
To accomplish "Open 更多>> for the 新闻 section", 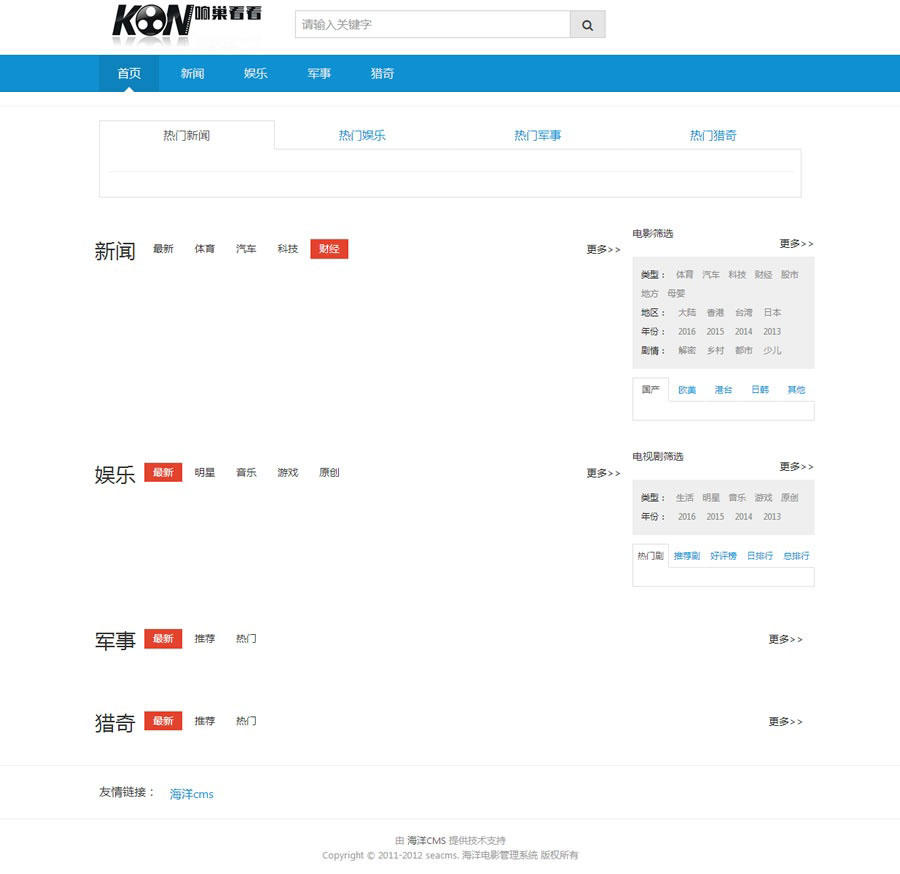I will [x=603, y=250].
